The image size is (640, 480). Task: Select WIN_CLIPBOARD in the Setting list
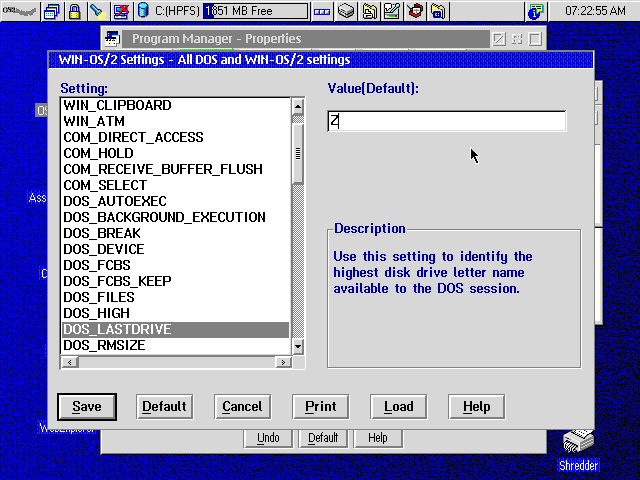[x=176, y=105]
